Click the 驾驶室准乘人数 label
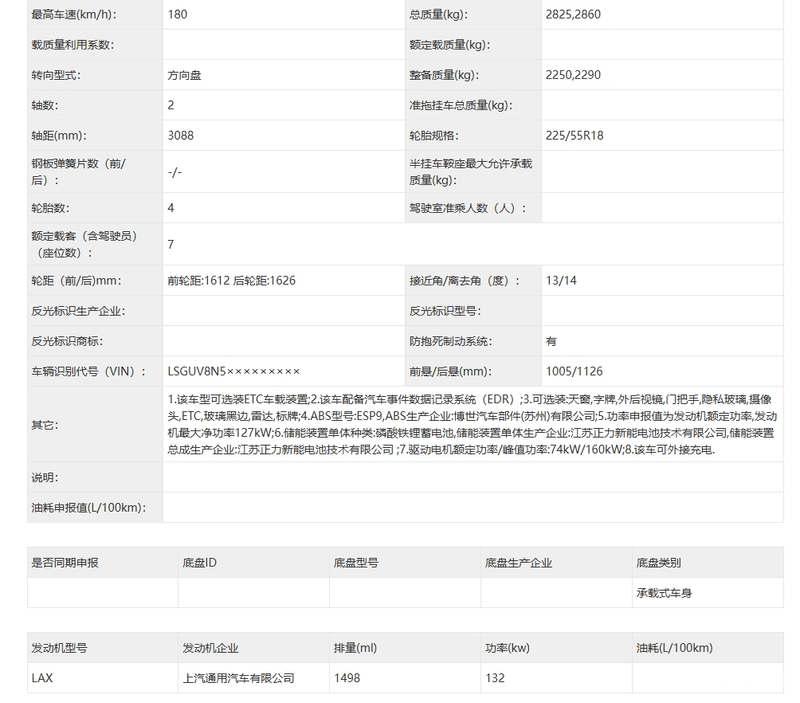The height and width of the screenshot is (703, 800). (467, 208)
